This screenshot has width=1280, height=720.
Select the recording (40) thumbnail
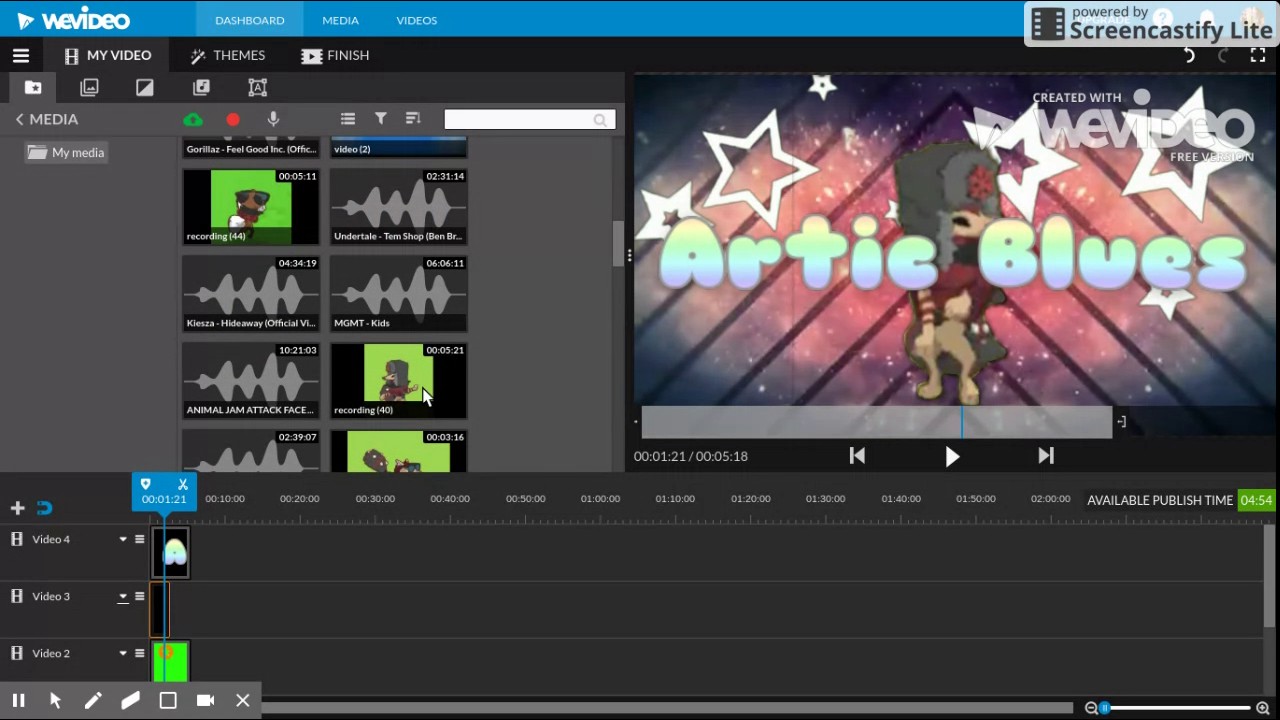(398, 381)
